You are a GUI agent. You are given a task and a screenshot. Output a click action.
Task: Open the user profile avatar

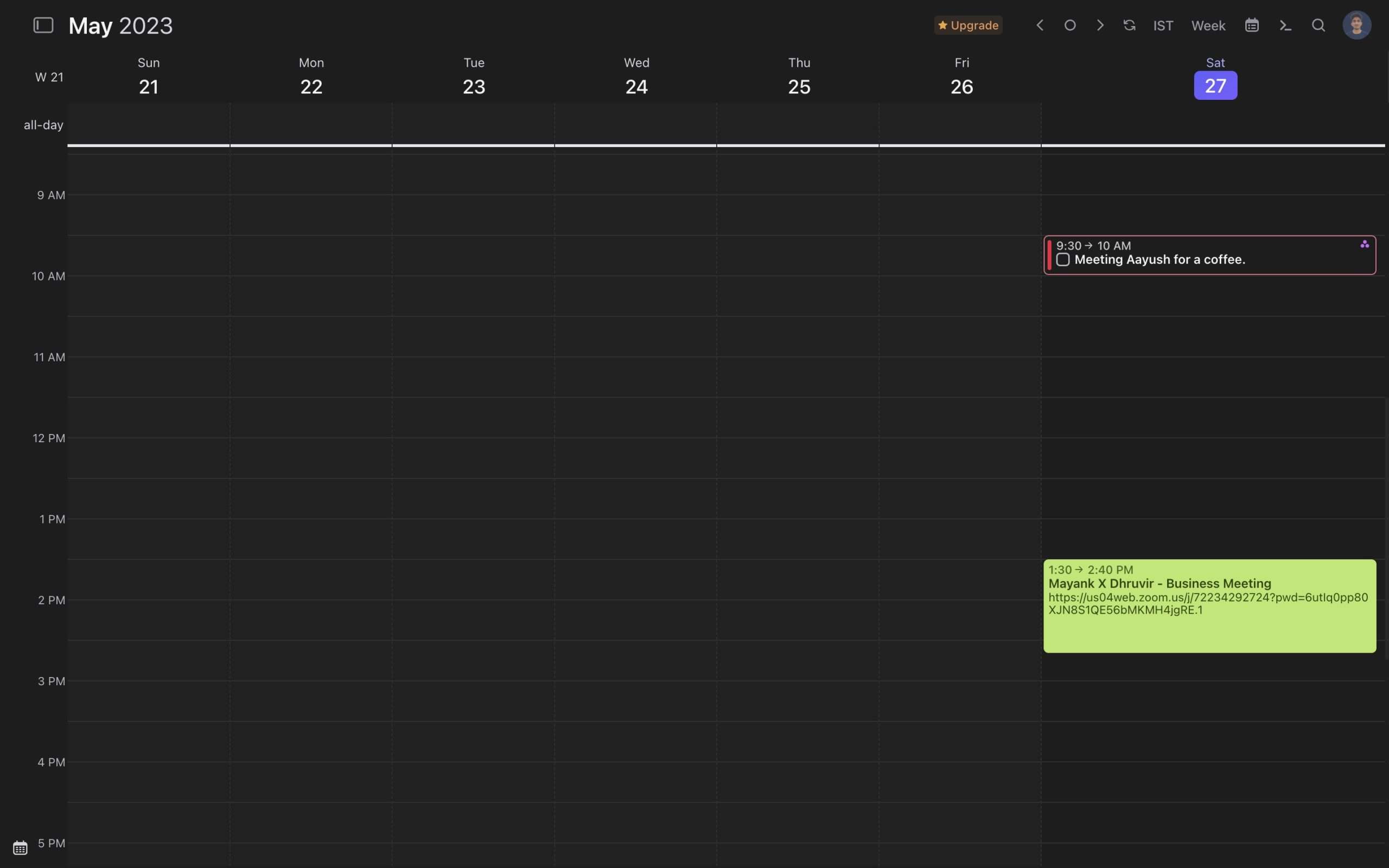pyautogui.click(x=1357, y=25)
